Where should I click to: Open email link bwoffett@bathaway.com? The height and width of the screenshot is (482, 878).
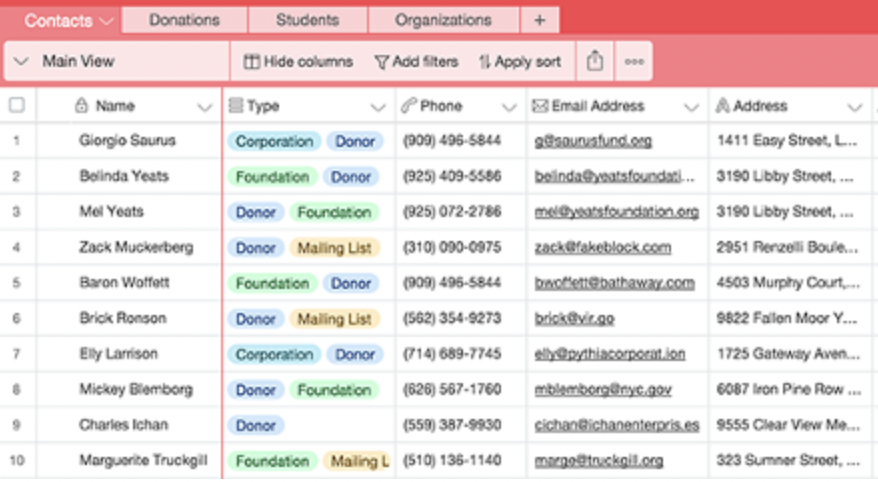coord(614,283)
